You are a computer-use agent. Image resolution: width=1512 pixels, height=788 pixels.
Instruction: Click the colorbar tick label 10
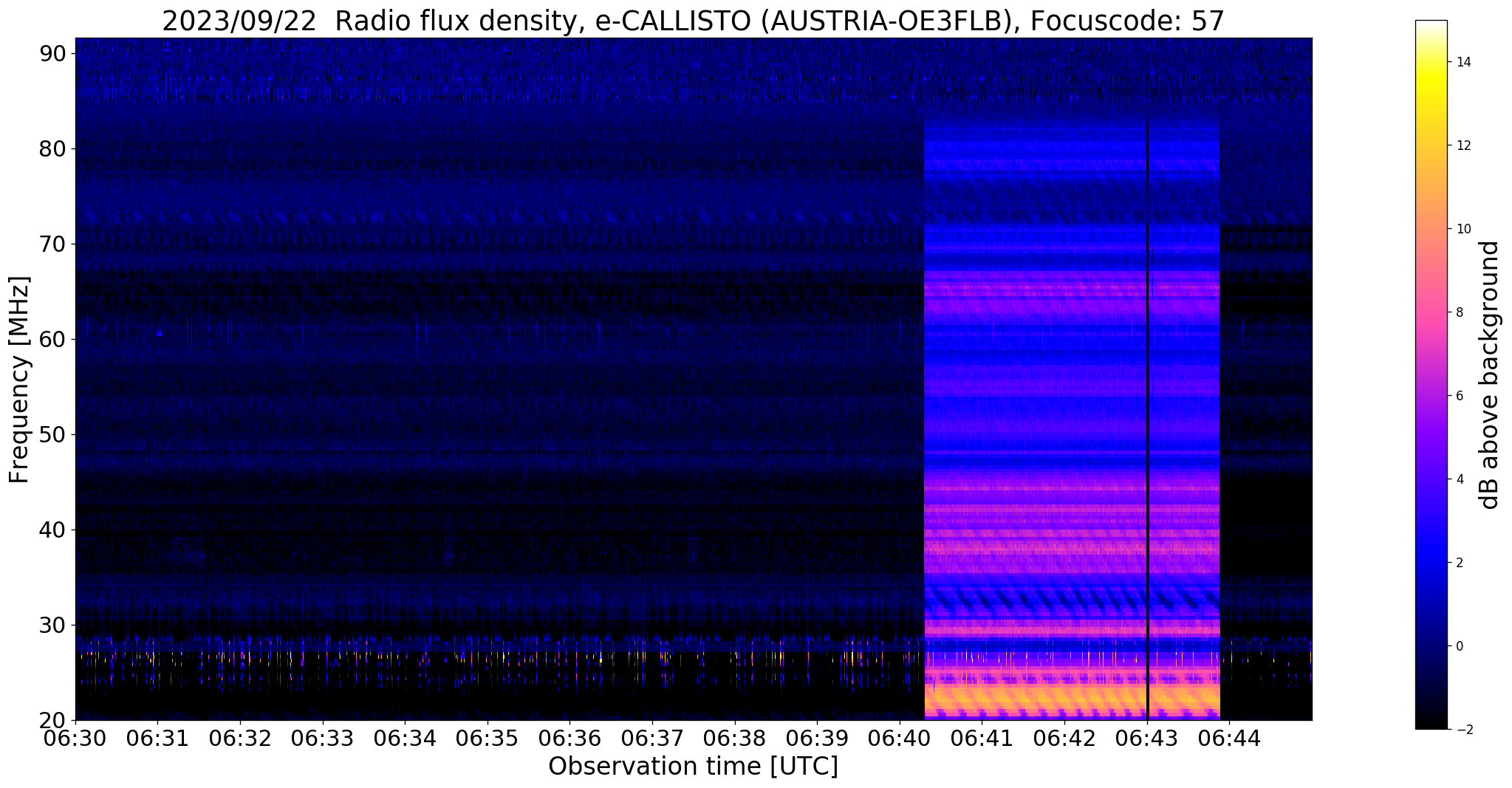(x=1463, y=229)
